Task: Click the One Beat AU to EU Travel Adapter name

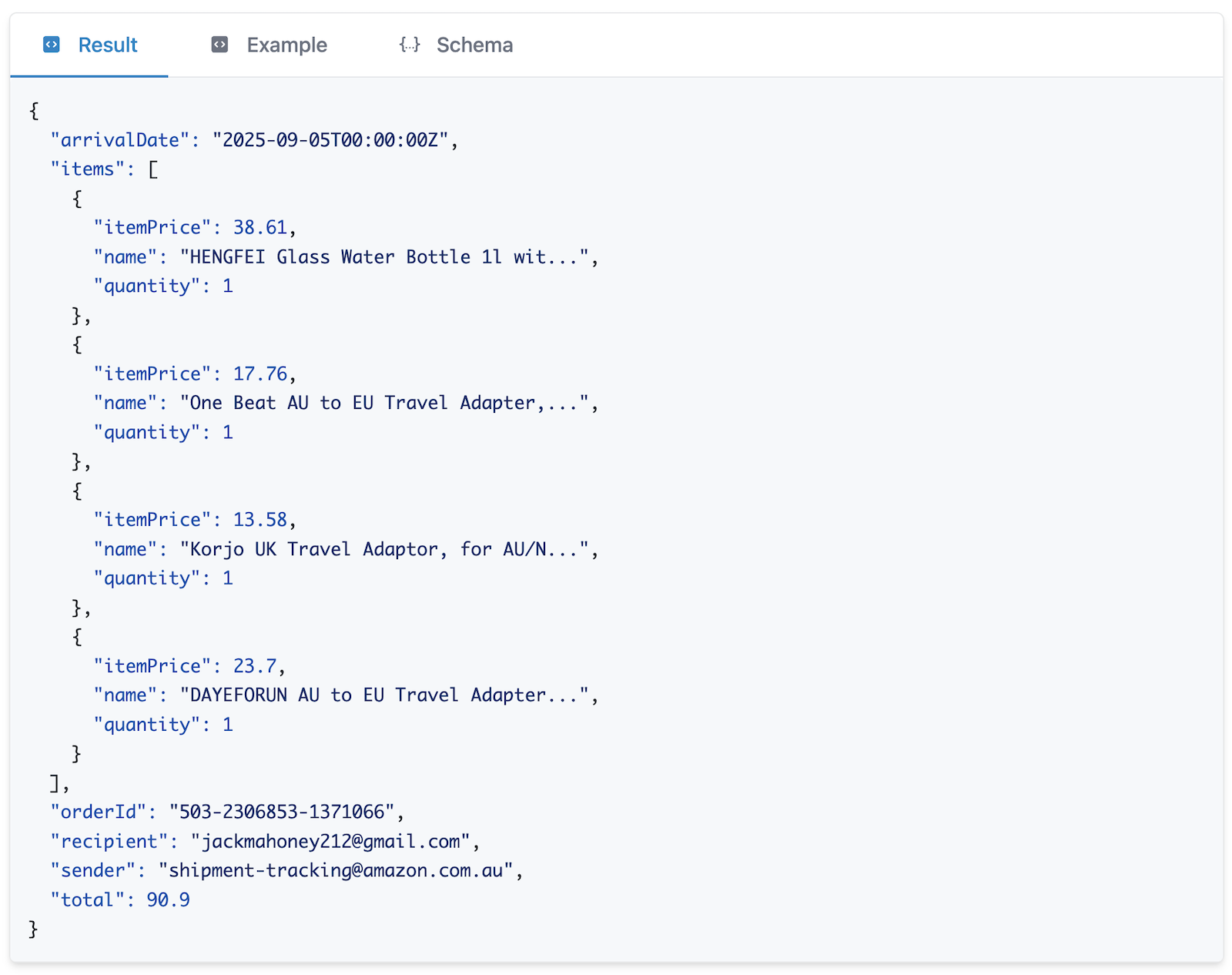Action: [x=384, y=404]
